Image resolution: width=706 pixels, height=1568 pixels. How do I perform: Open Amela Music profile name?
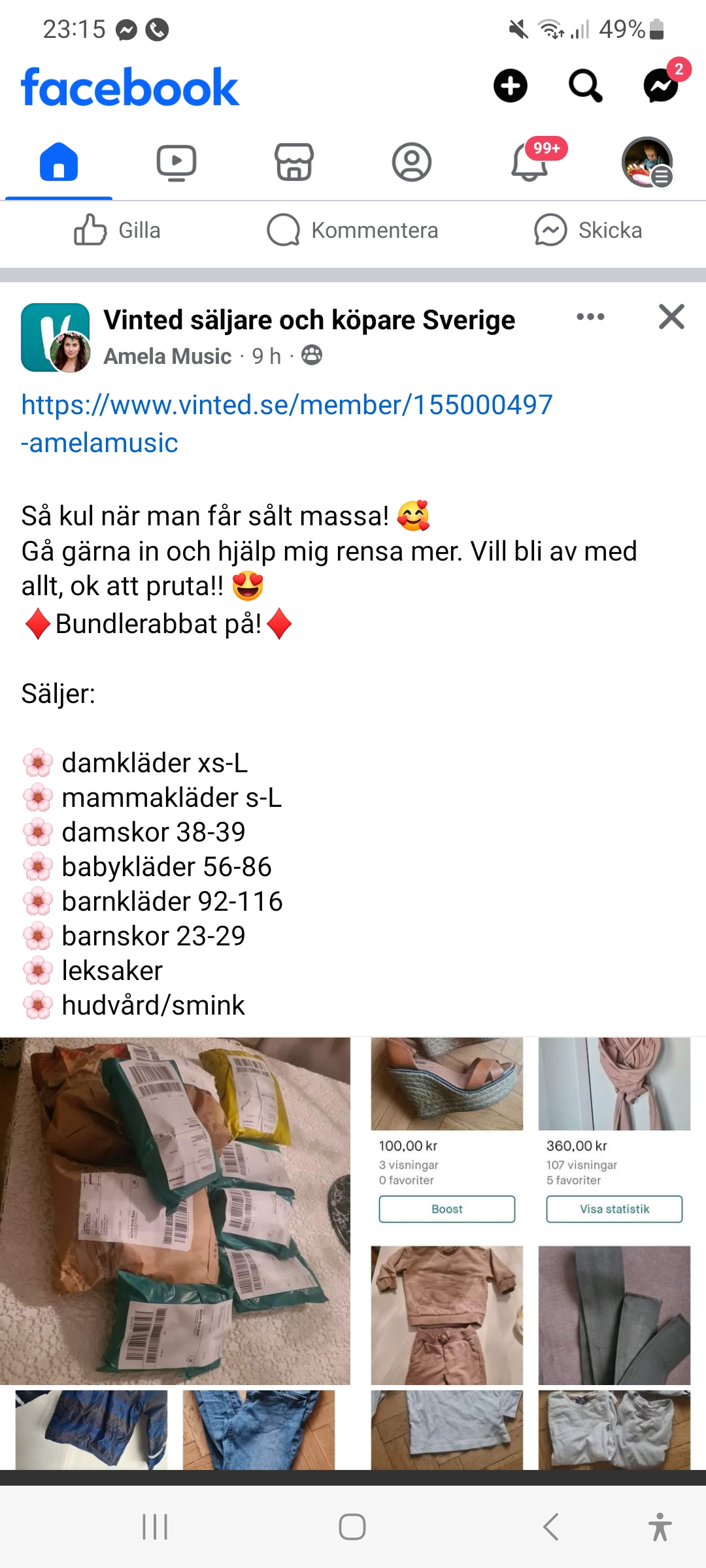click(x=167, y=356)
